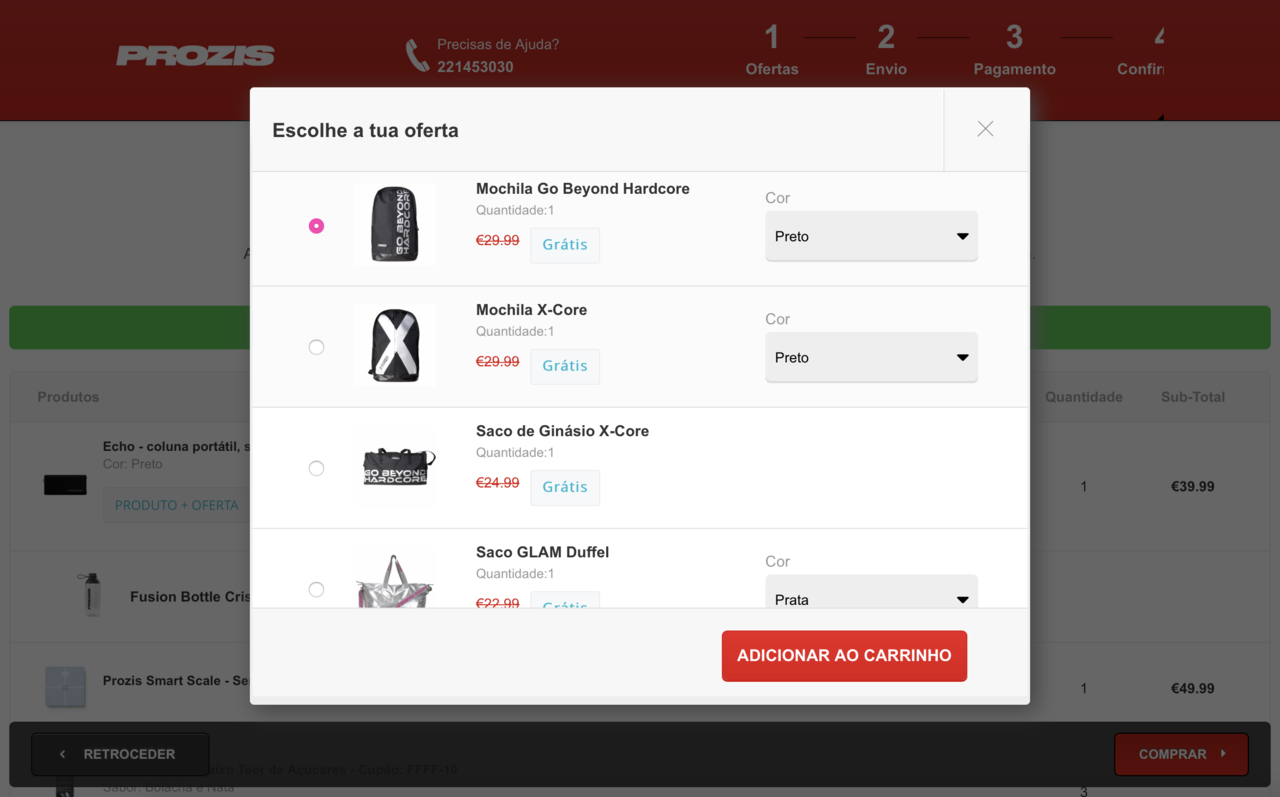The width and height of the screenshot is (1280, 797).
Task: Select the Saco GLAM Duffel radio
Action: click(316, 589)
